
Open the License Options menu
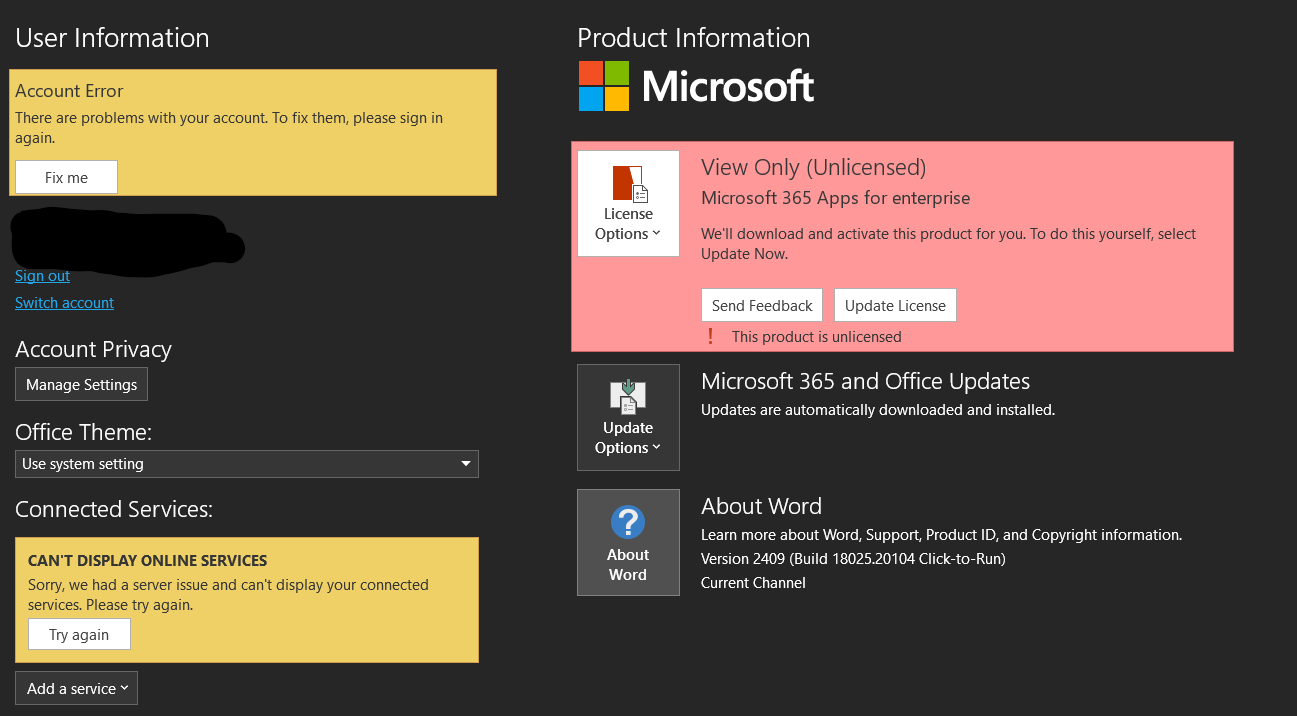(x=628, y=203)
